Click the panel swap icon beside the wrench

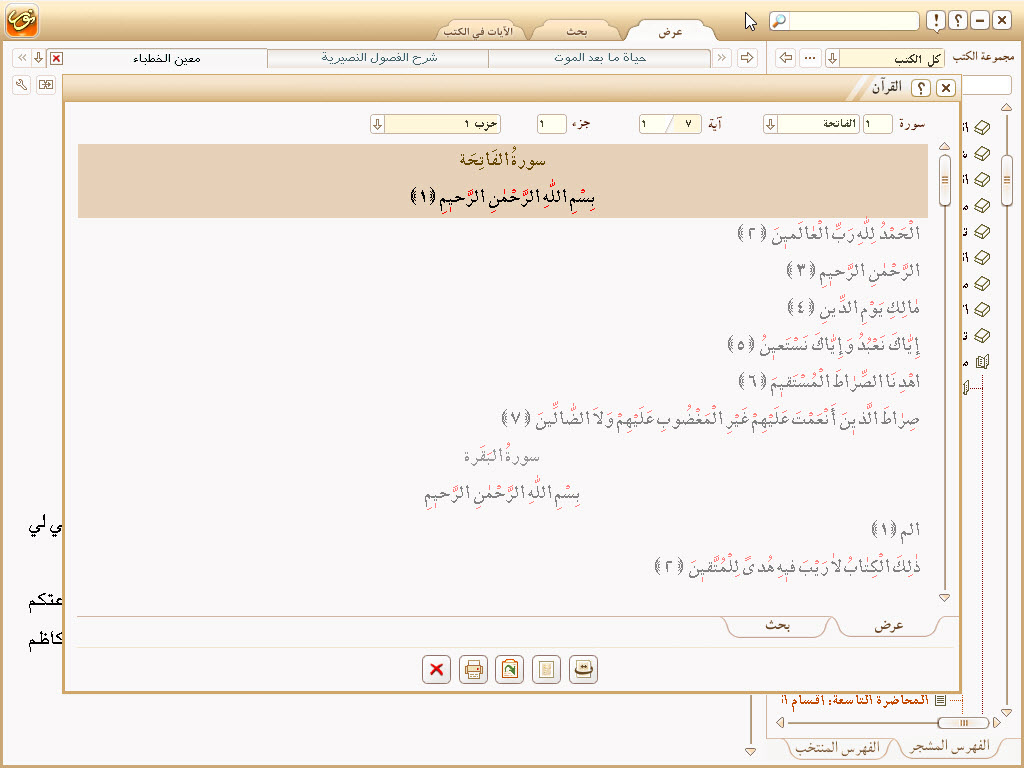(x=46, y=85)
